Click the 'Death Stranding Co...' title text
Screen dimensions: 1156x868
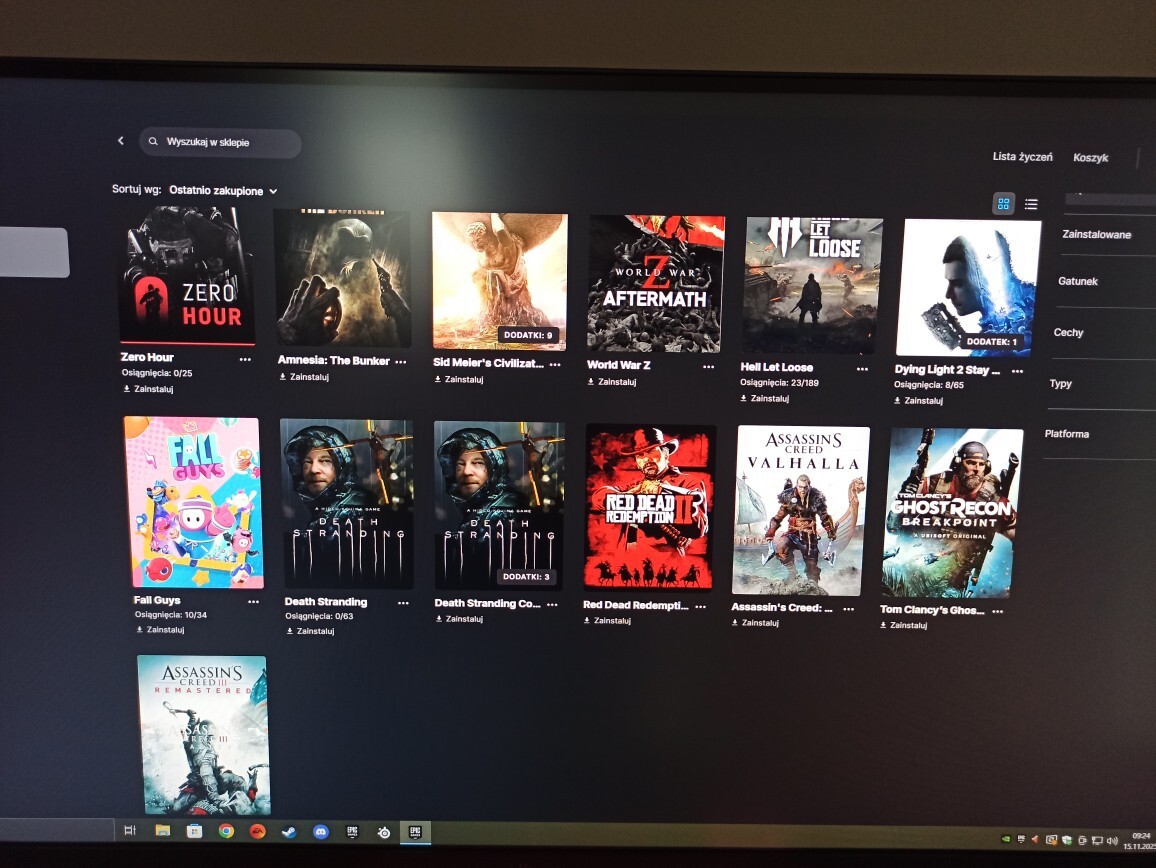pyautogui.click(x=487, y=603)
